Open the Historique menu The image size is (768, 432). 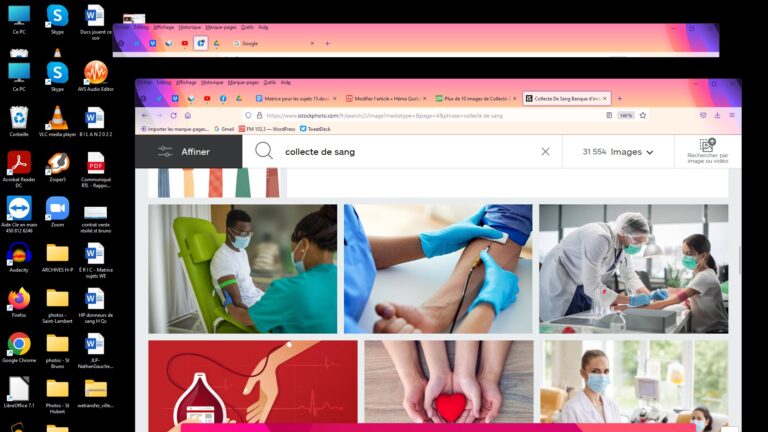[x=212, y=82]
